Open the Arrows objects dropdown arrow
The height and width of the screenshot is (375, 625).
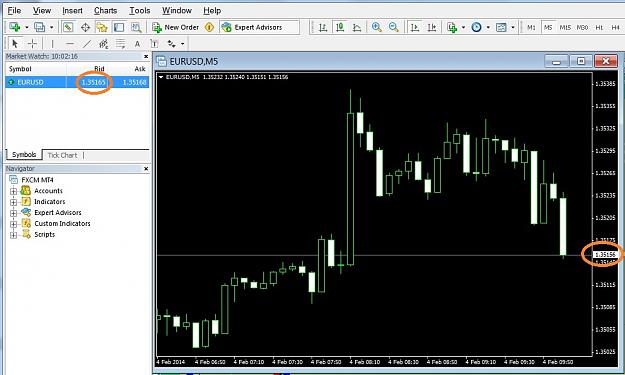tap(183, 44)
